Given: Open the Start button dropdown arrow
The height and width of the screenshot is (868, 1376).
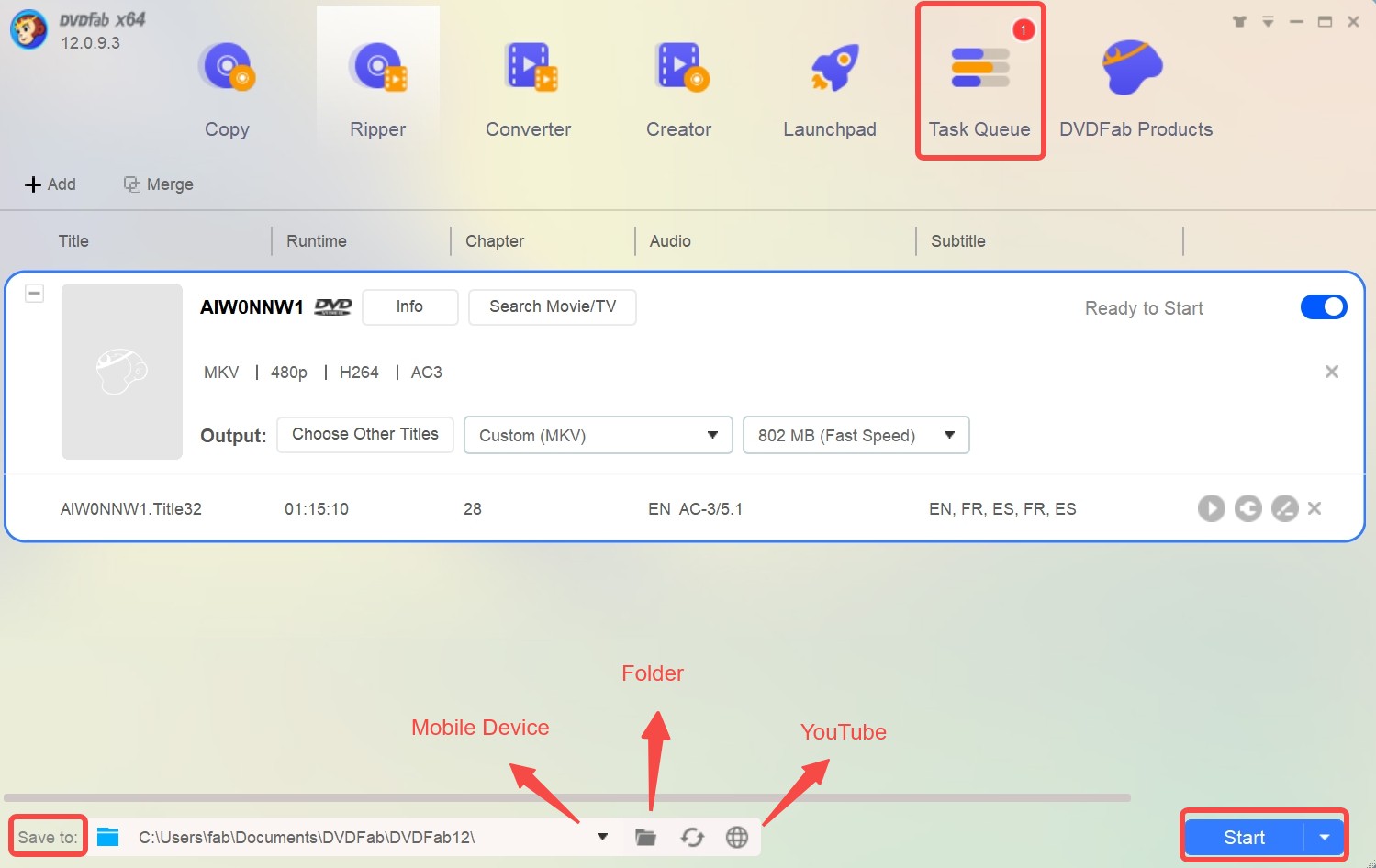Looking at the screenshot, I should click(x=1325, y=837).
